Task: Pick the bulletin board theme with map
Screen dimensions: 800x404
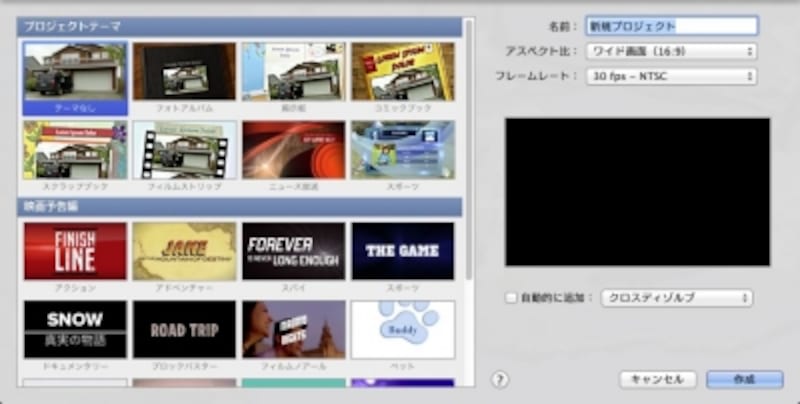Action: (293, 71)
